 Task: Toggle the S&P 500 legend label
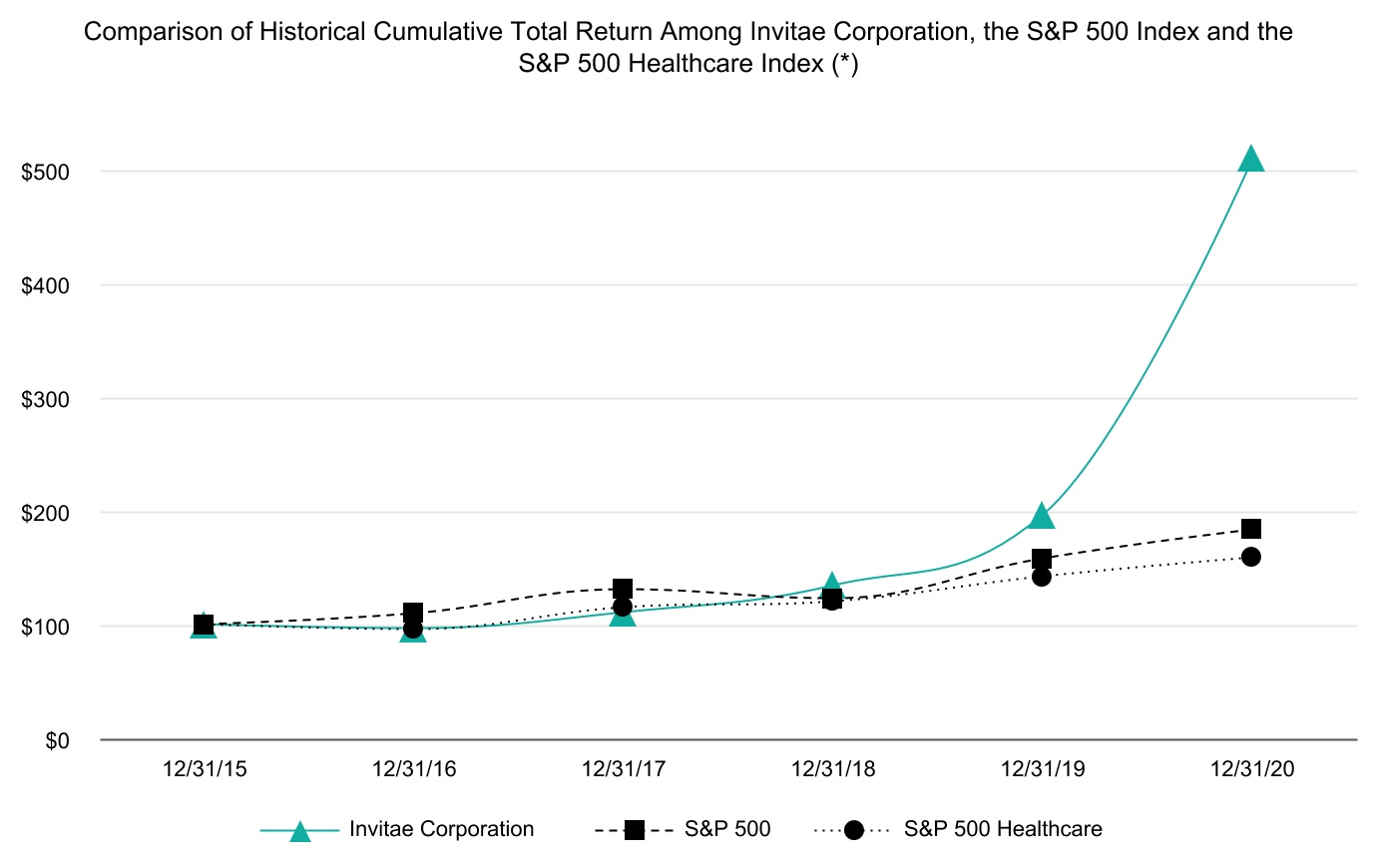click(x=727, y=829)
